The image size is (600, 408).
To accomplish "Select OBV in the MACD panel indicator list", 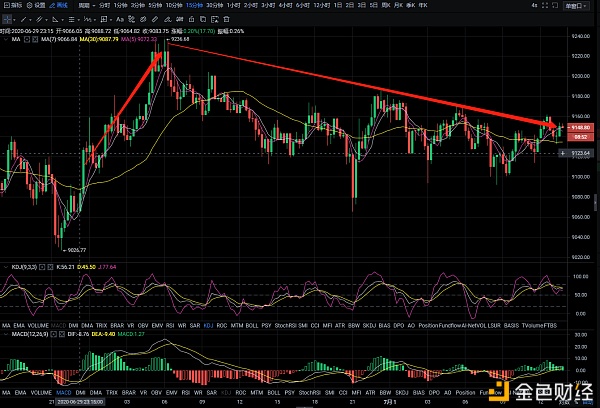I will click(157, 393).
